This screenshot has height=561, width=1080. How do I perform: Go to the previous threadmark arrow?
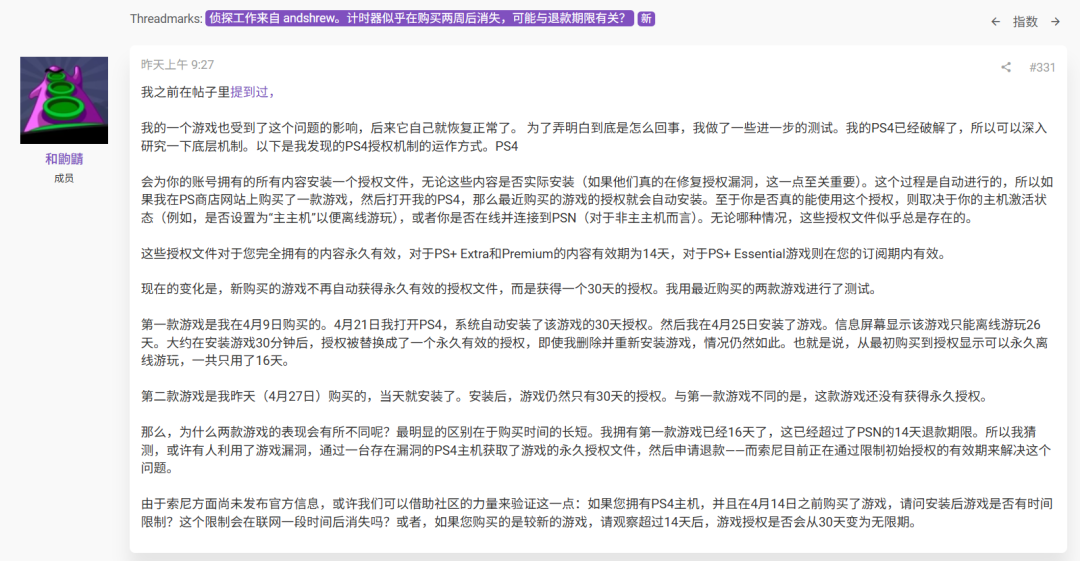pyautogui.click(x=995, y=22)
